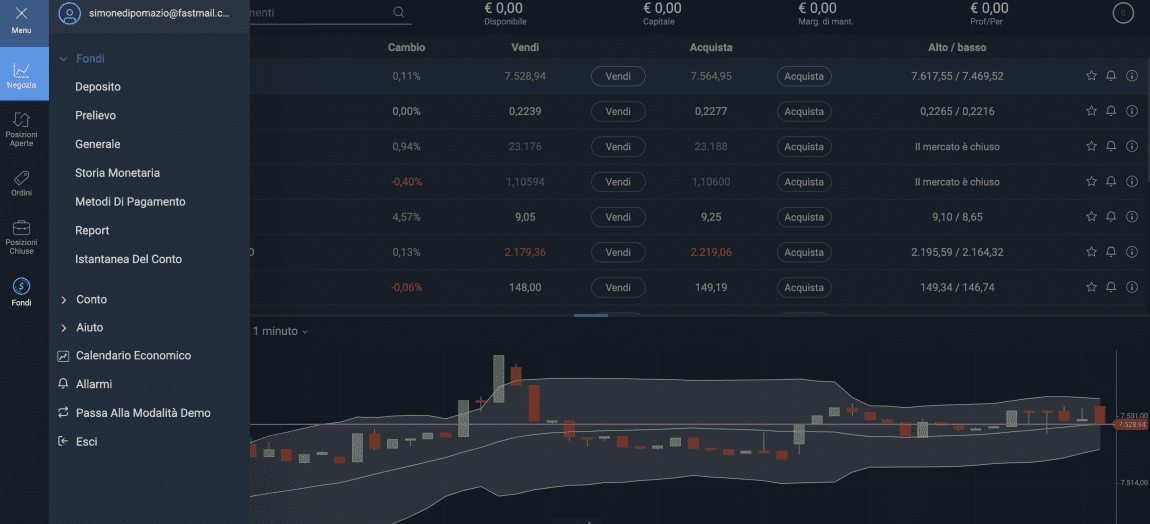Open Storia Monetaria menu item
The image size is (1150, 524).
[117, 173]
